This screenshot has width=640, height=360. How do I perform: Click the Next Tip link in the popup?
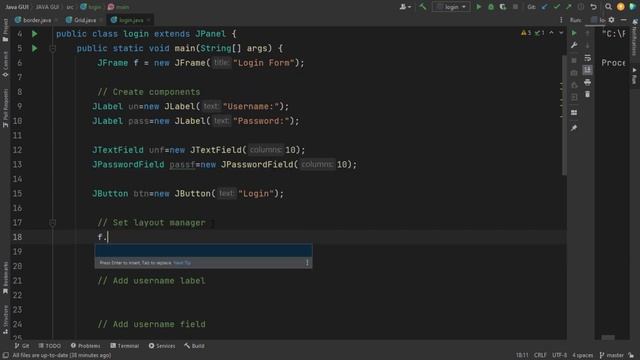click(182, 263)
